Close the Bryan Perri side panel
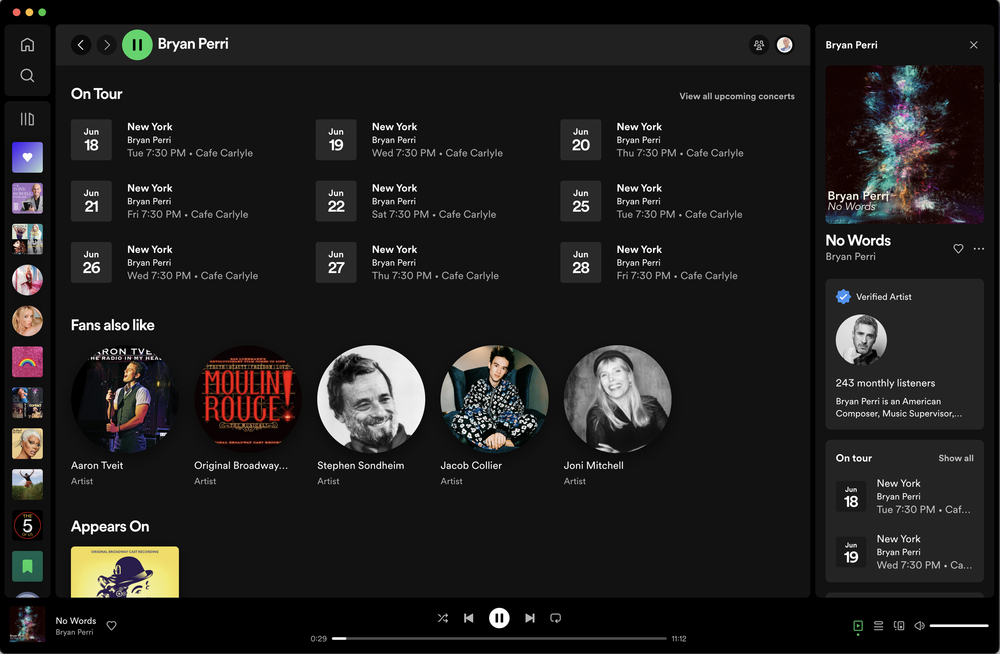 coord(973,45)
